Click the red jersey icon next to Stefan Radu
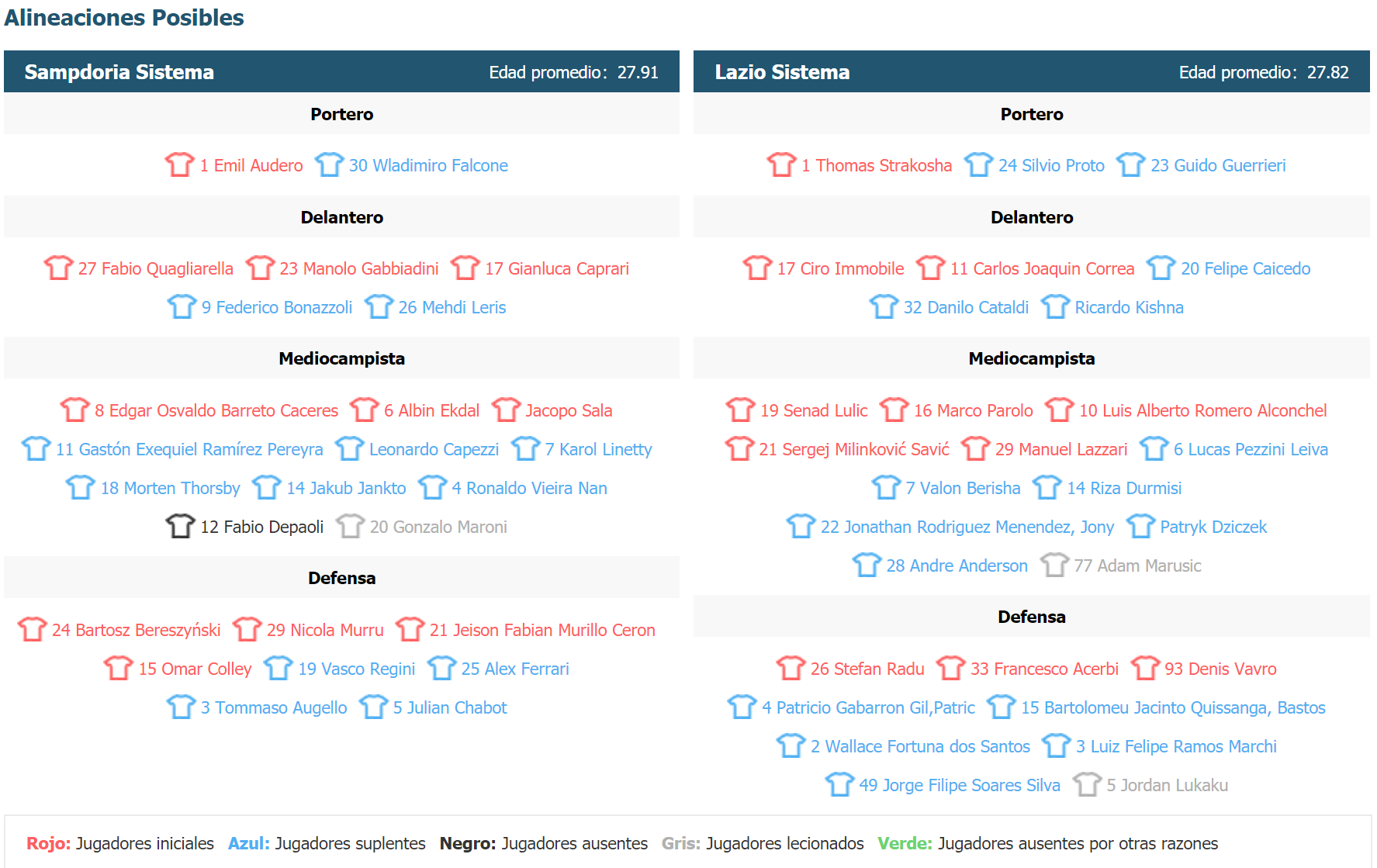The height and width of the screenshot is (868, 1377). (791, 668)
